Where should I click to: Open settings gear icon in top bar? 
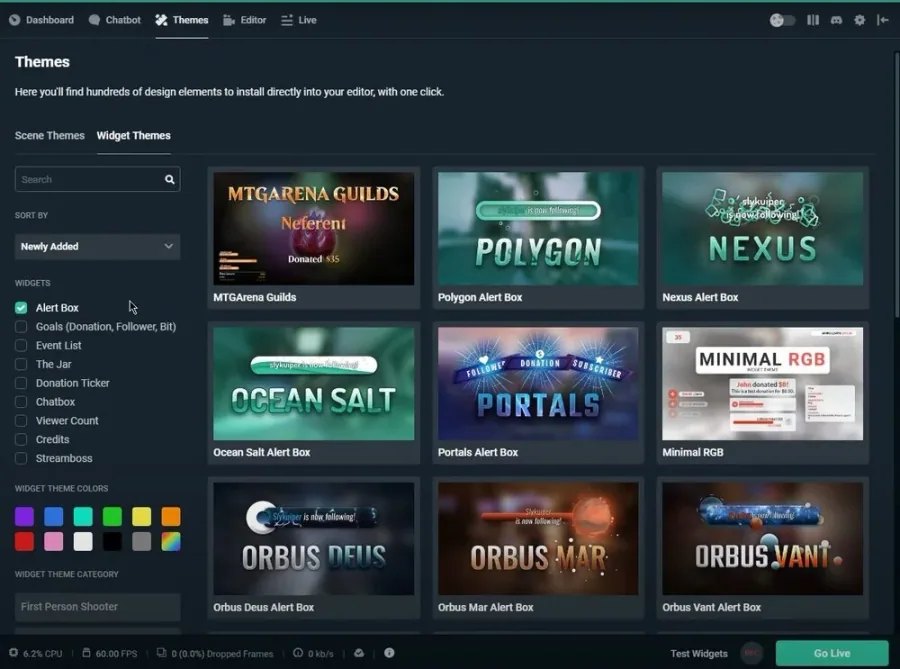[859, 20]
